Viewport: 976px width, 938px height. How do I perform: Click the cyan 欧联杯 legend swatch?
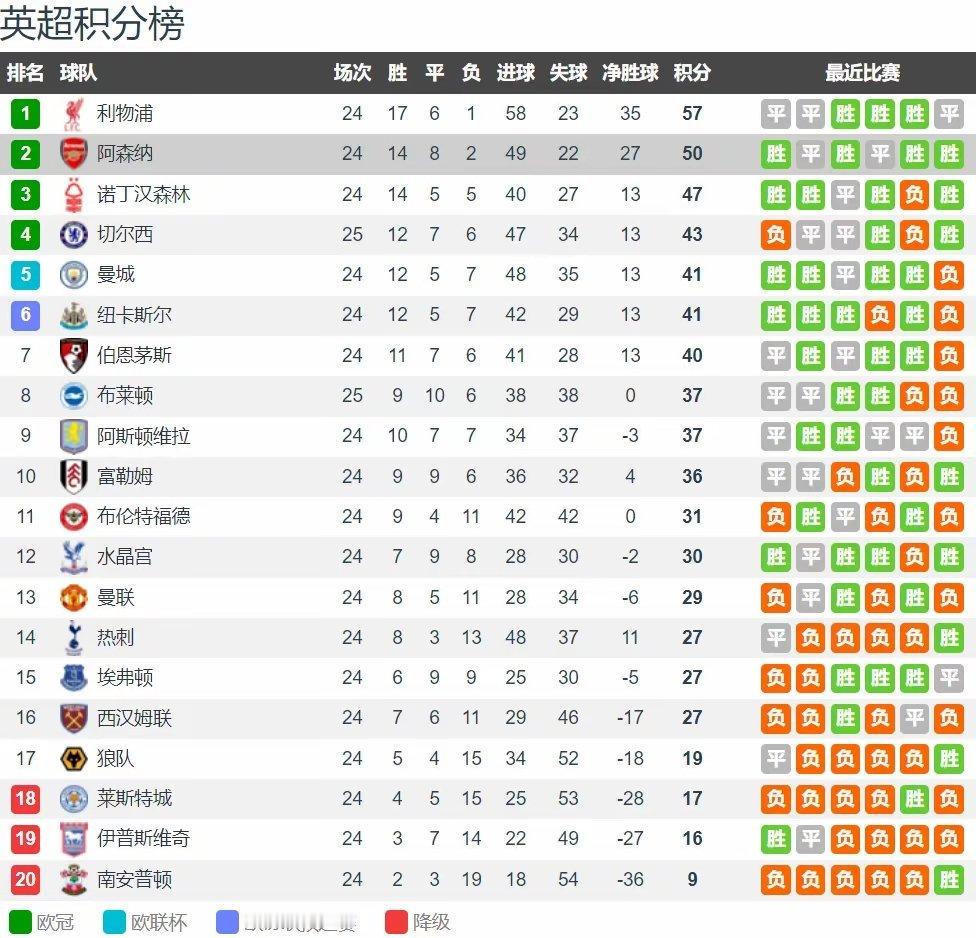pyautogui.click(x=114, y=922)
